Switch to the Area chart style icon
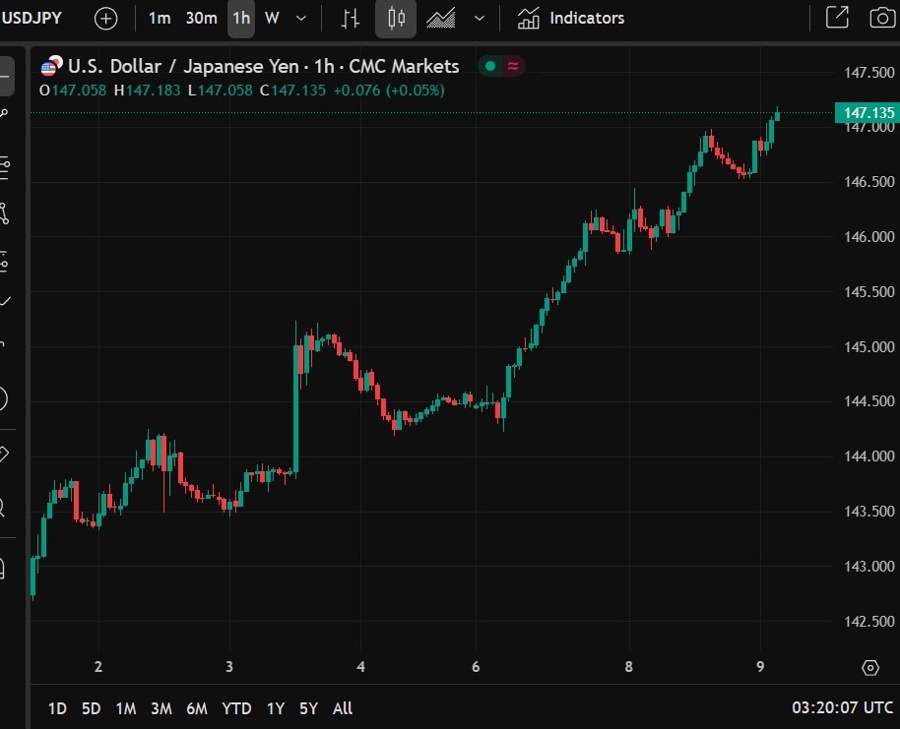 click(441, 18)
